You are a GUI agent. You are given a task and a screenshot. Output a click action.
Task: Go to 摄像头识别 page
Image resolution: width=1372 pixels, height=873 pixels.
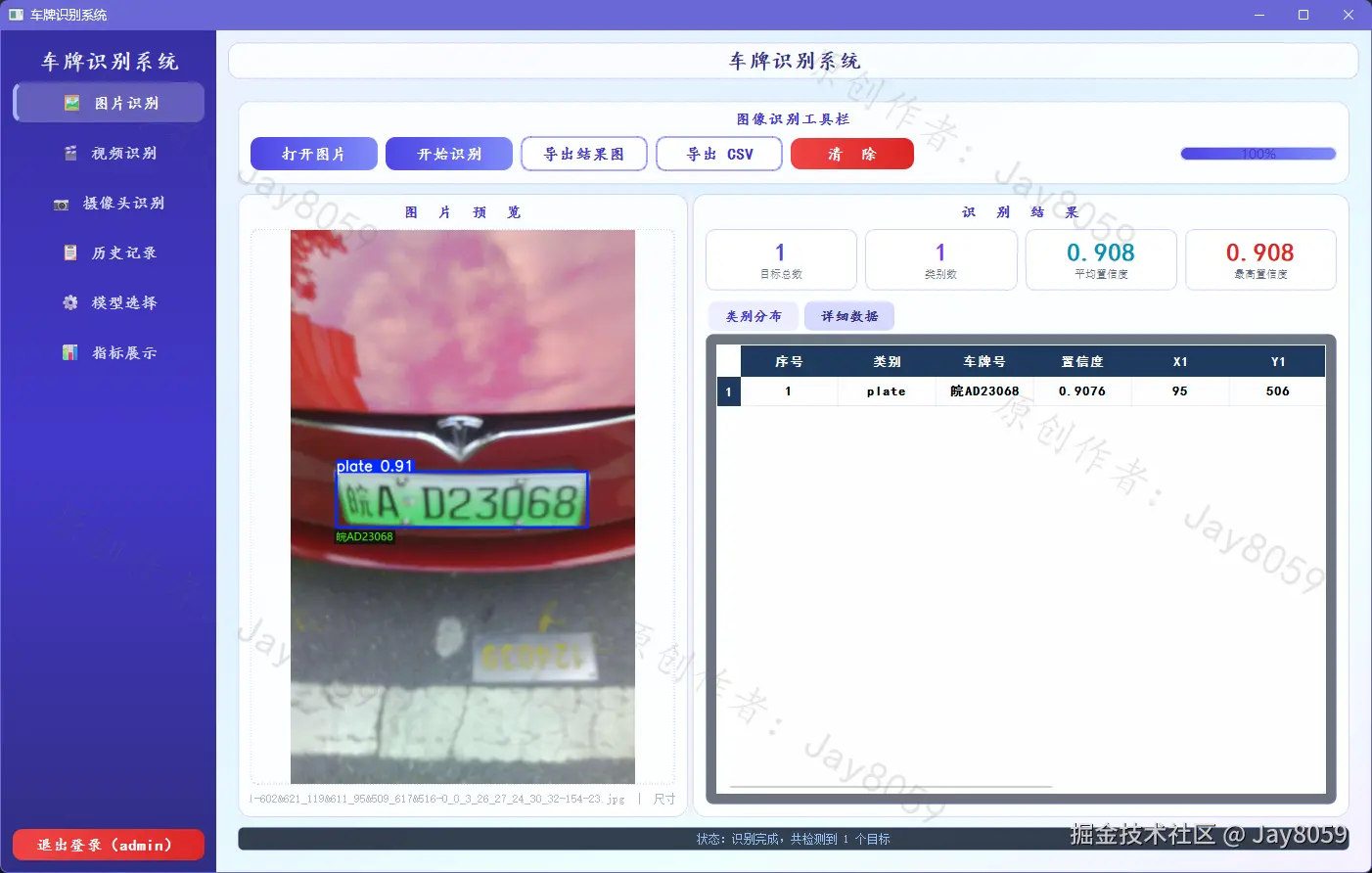tap(109, 203)
